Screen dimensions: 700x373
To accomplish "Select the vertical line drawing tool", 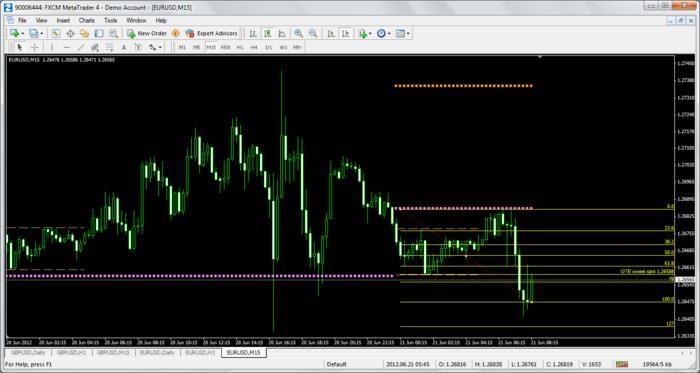I will tap(52, 47).
